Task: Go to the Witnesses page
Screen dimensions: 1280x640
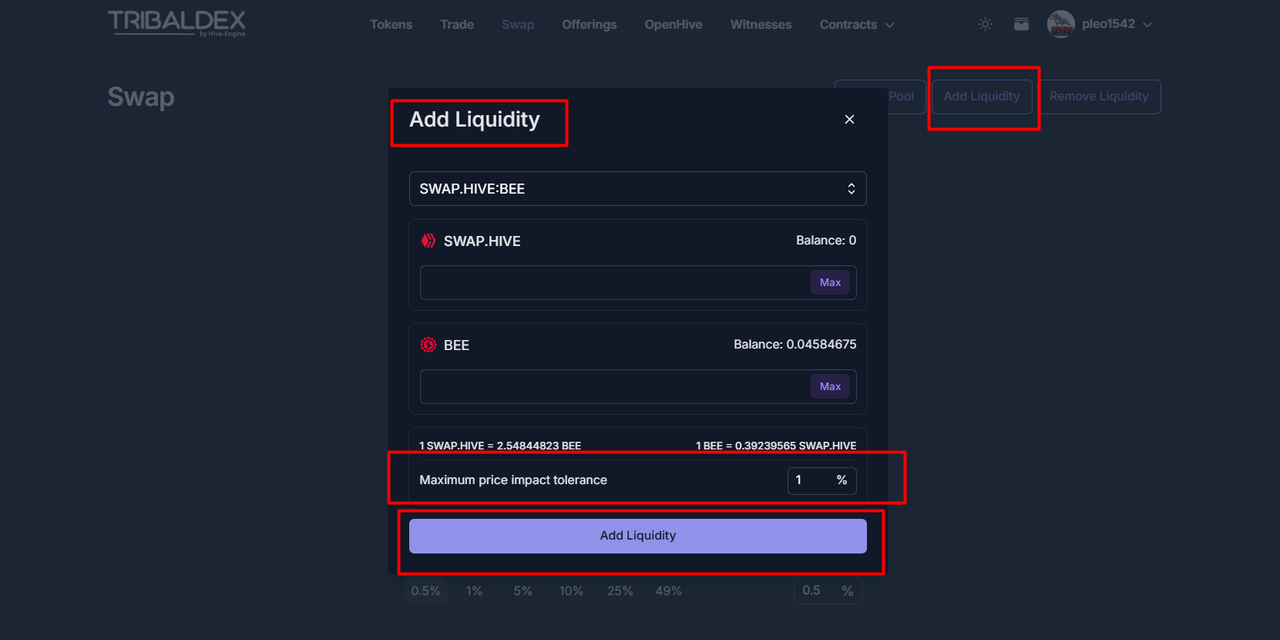Action: (x=761, y=24)
